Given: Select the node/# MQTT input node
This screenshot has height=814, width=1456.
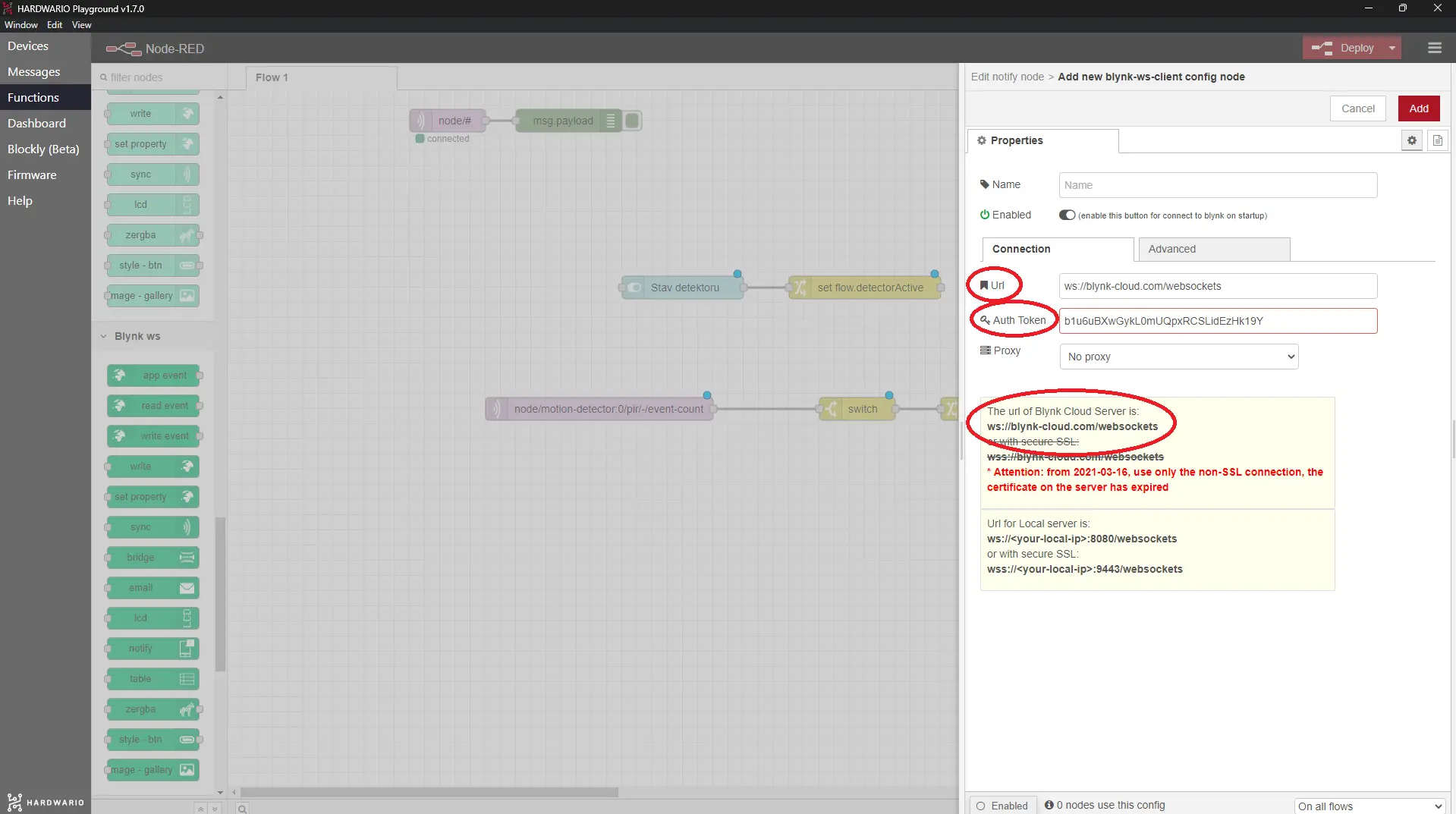Looking at the screenshot, I should 449,121.
